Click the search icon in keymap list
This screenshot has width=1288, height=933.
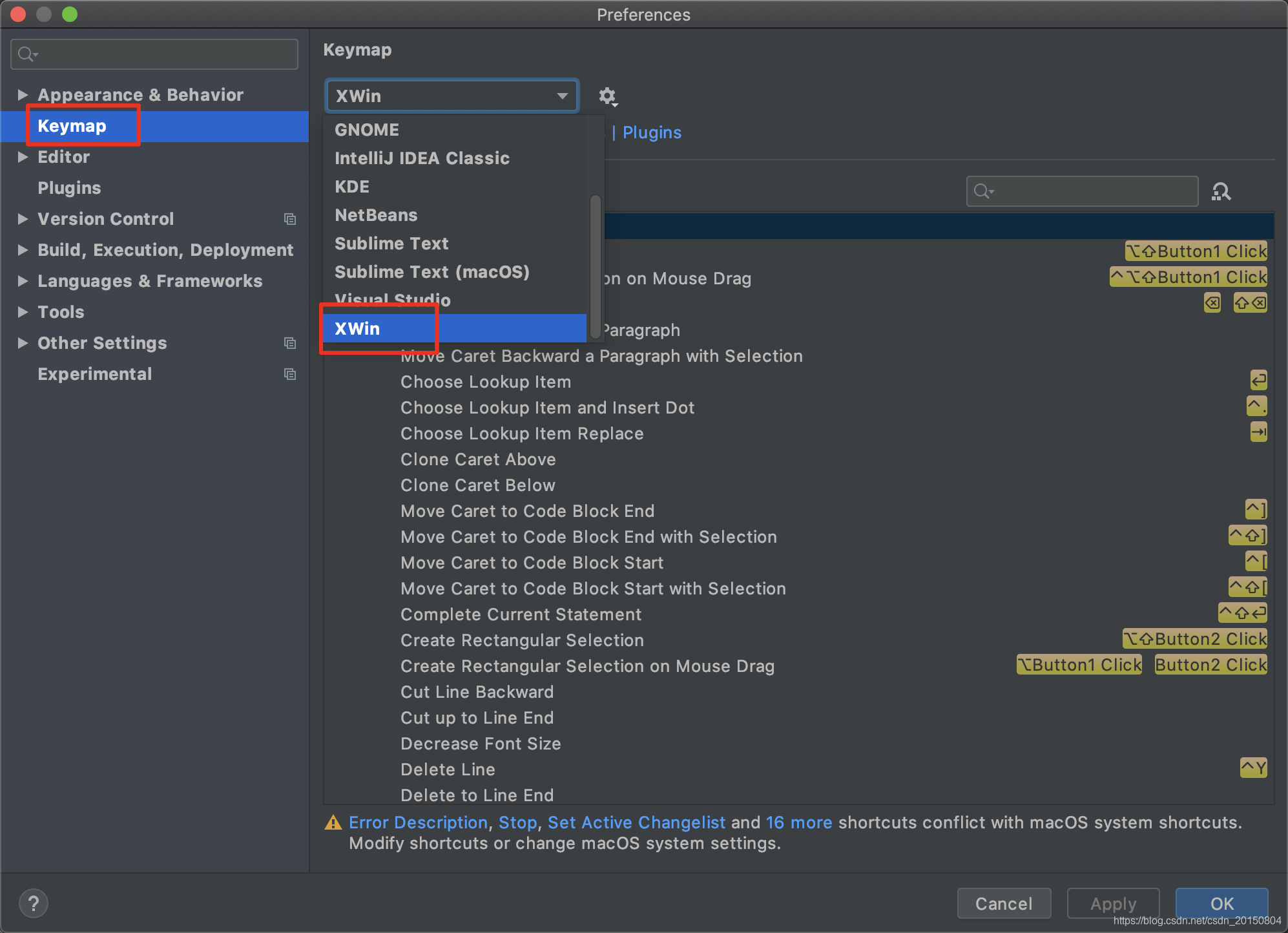point(1224,192)
